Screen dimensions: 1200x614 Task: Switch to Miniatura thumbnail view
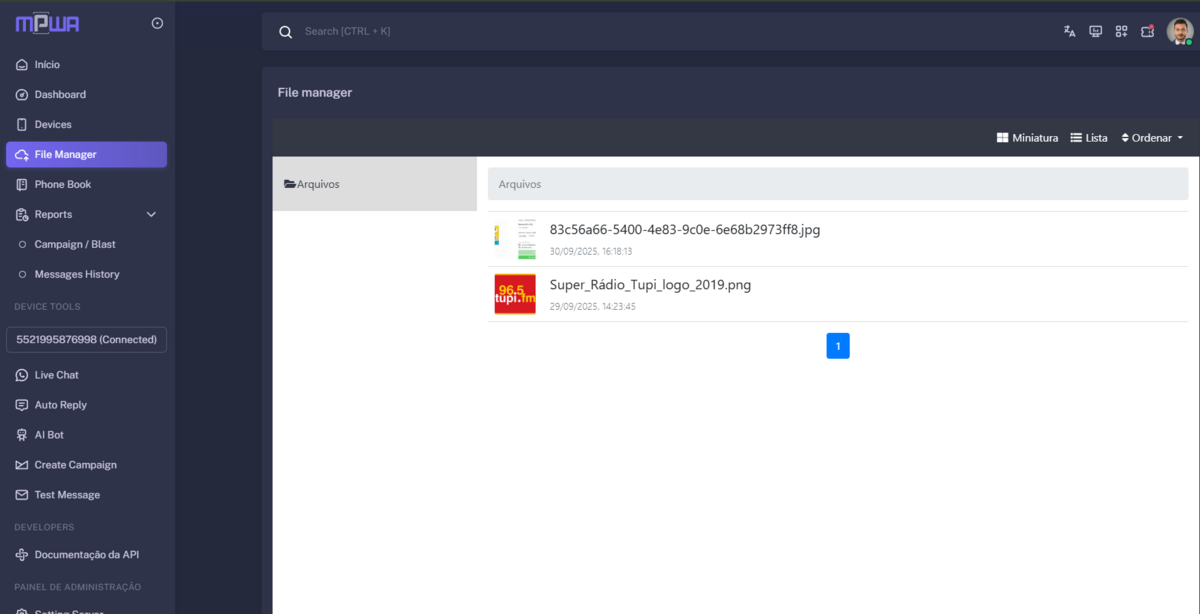(x=1027, y=138)
